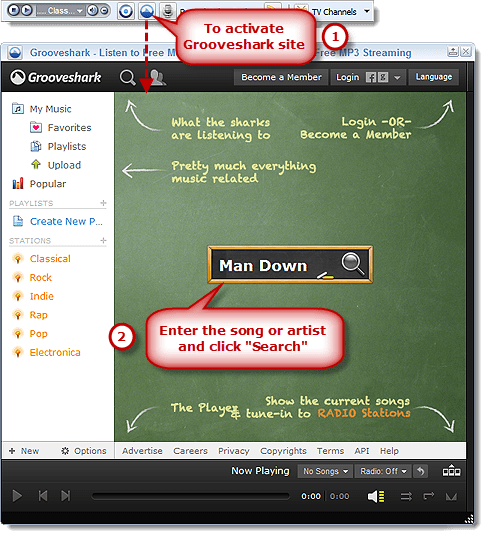The image size is (500, 555).
Task: Open Playlists in the sidebar
Action: coord(58,146)
